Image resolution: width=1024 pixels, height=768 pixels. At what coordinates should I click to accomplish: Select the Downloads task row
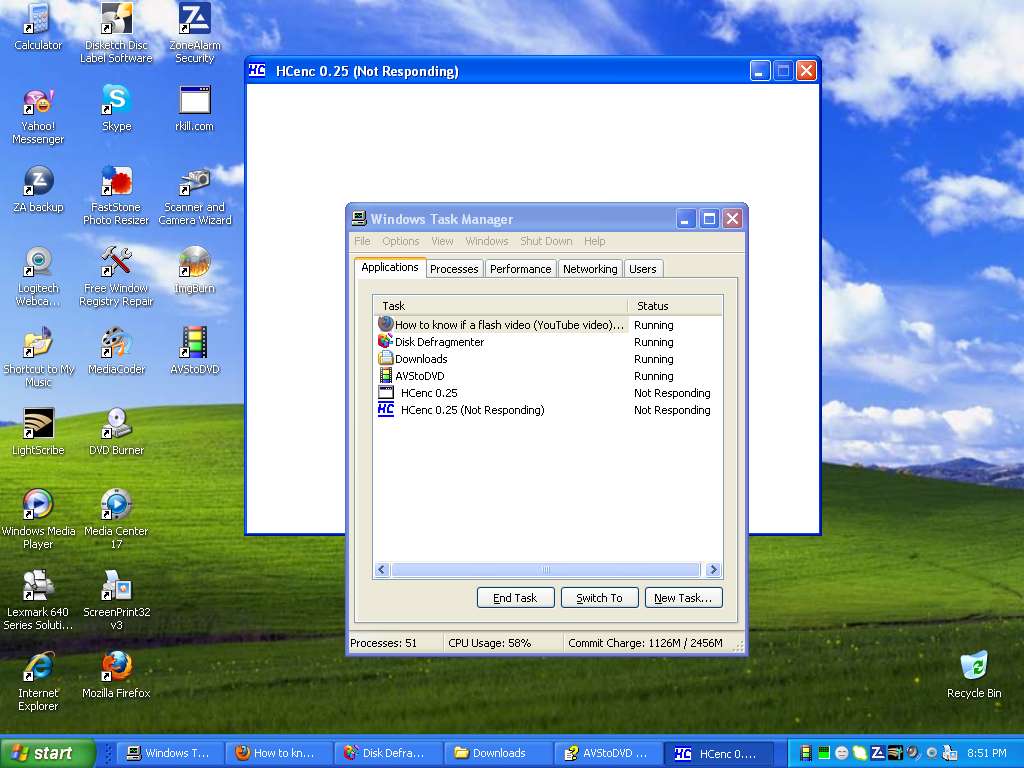(547, 359)
